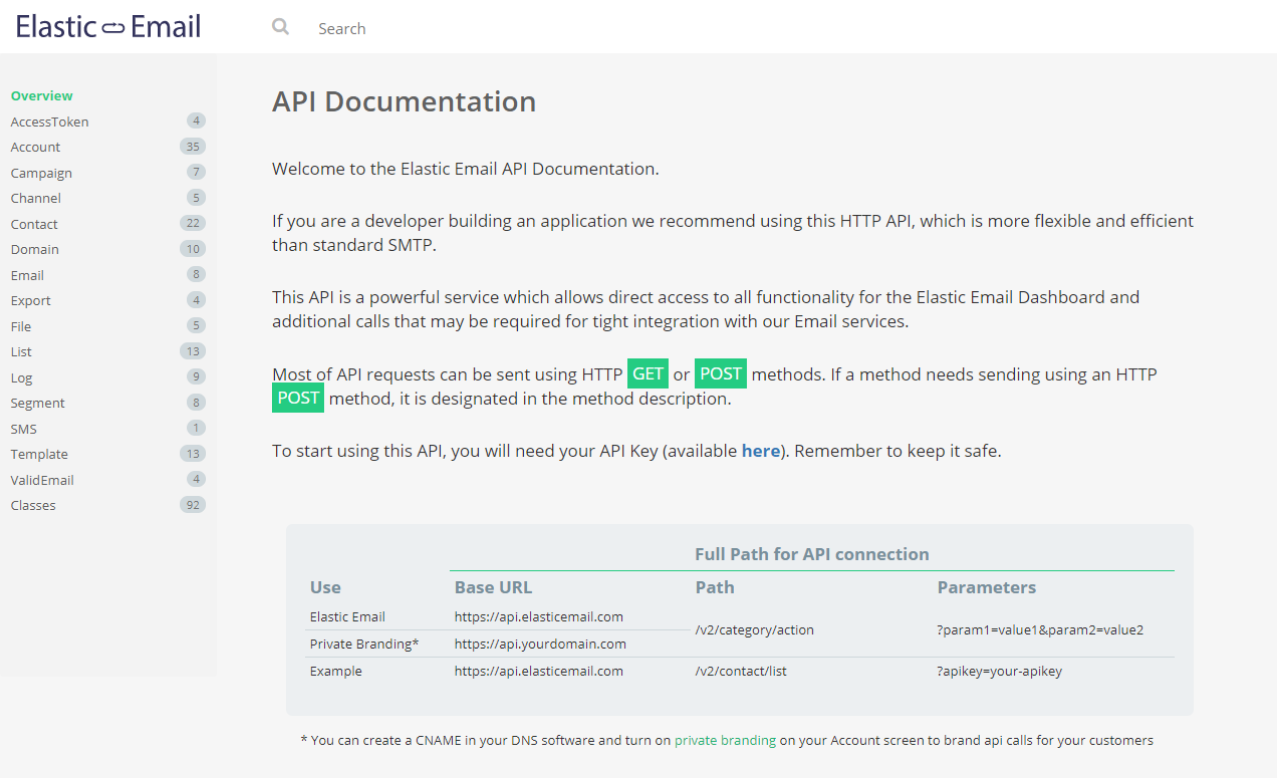Click the /v2/category/action path cell

coord(755,630)
